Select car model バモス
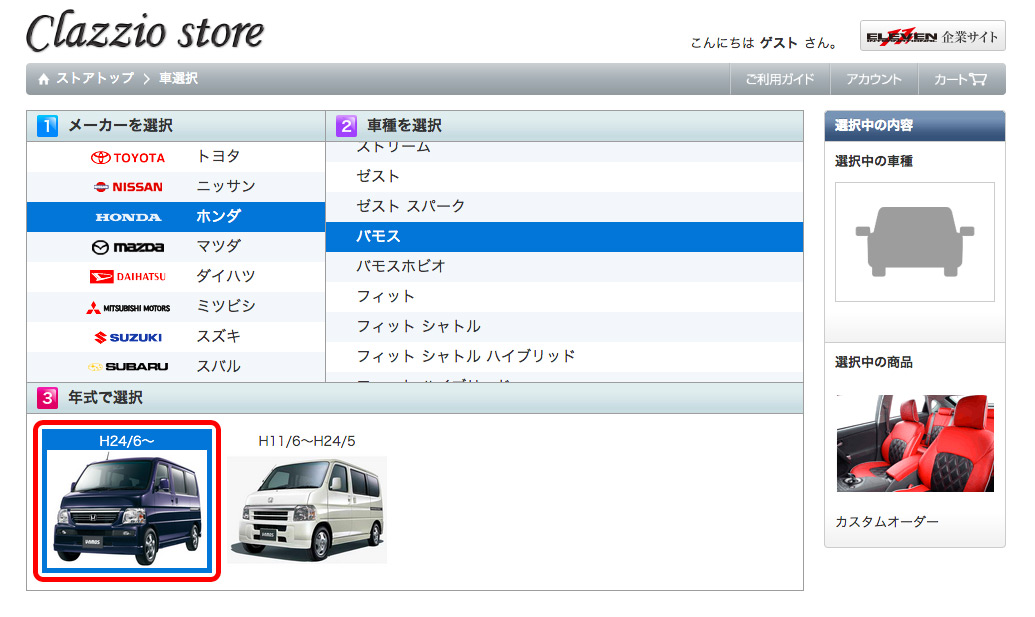This screenshot has height=617, width=1035. [x=564, y=236]
